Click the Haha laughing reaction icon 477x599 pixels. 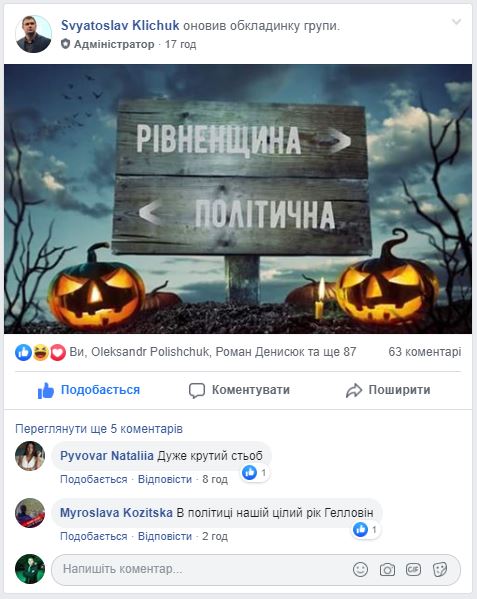coord(40,352)
